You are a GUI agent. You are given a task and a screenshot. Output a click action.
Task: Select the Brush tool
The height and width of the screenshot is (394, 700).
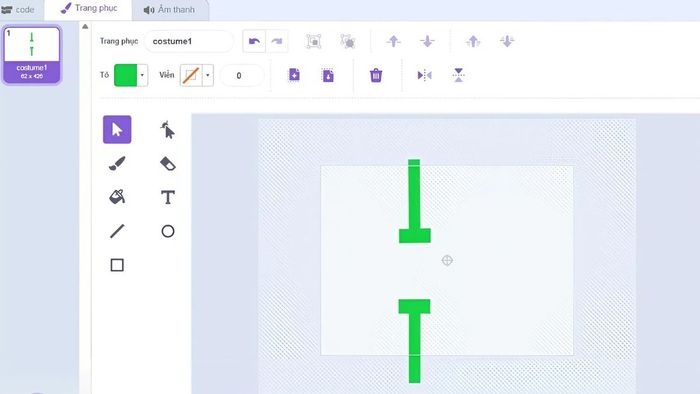pyautogui.click(x=117, y=164)
